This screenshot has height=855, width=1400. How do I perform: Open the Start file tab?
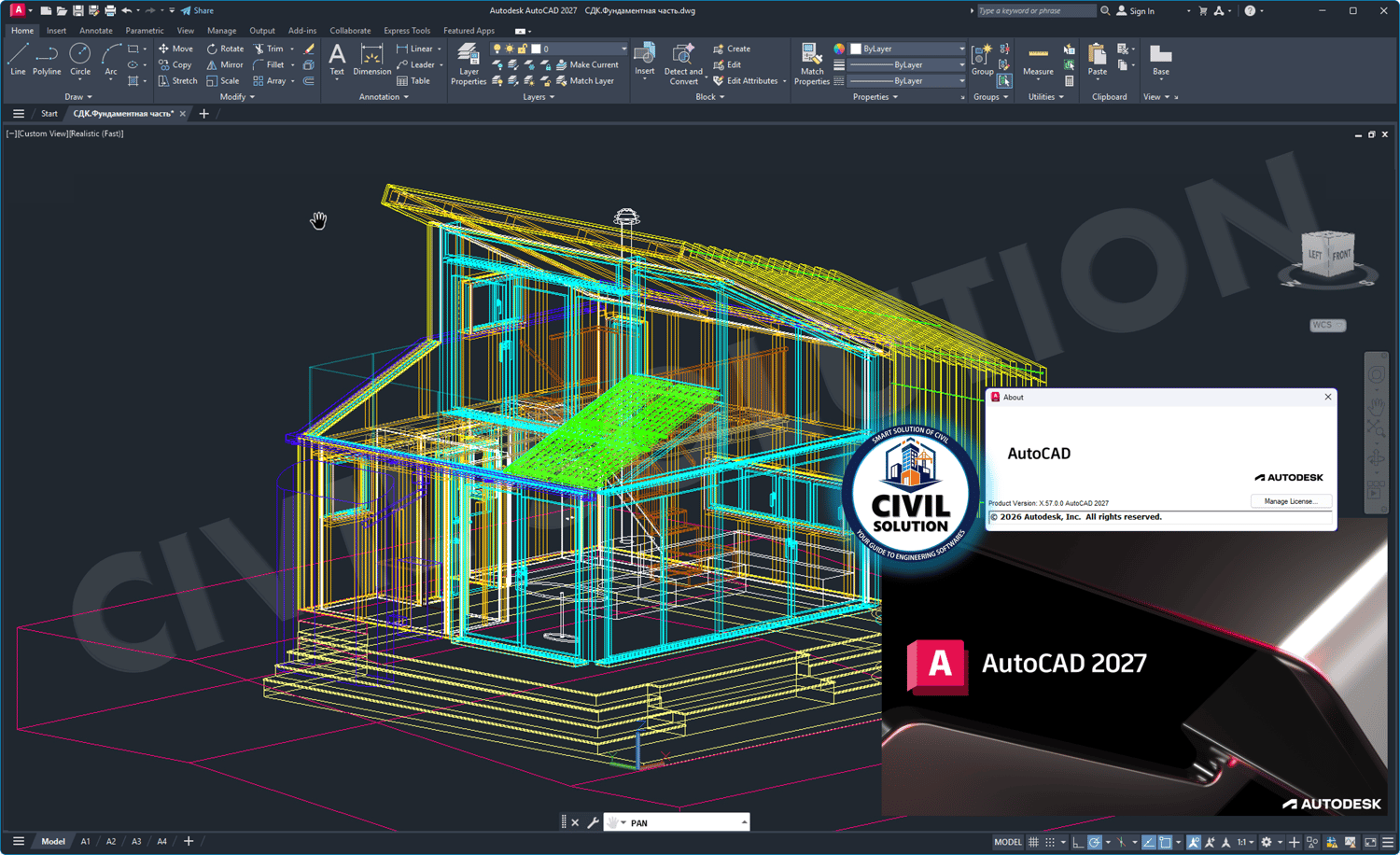49,114
